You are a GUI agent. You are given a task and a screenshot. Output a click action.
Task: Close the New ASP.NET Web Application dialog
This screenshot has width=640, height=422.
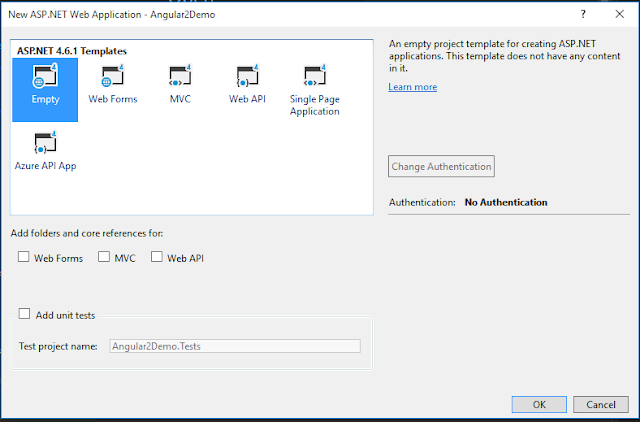tap(620, 14)
